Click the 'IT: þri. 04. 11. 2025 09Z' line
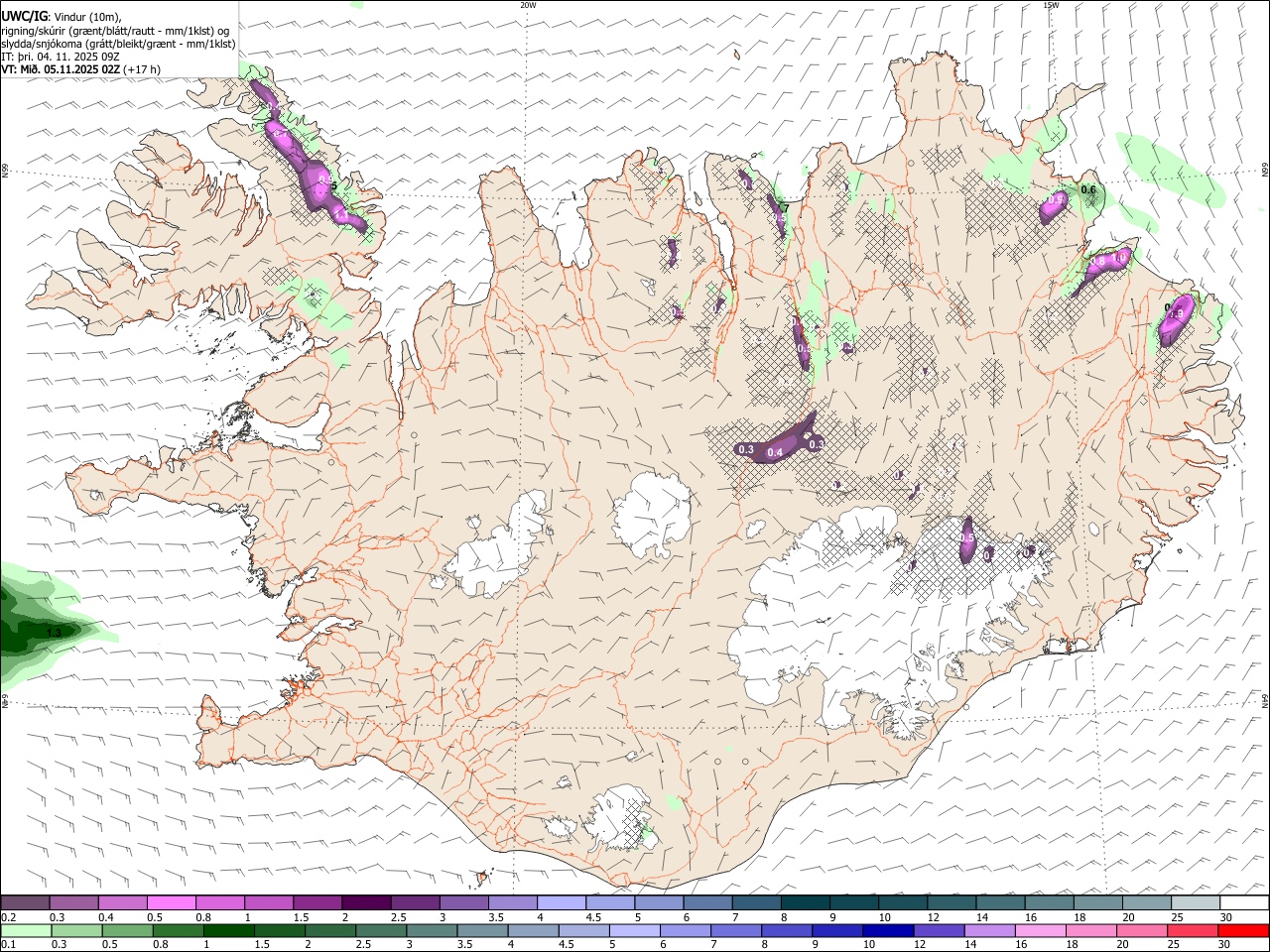 coord(61,57)
